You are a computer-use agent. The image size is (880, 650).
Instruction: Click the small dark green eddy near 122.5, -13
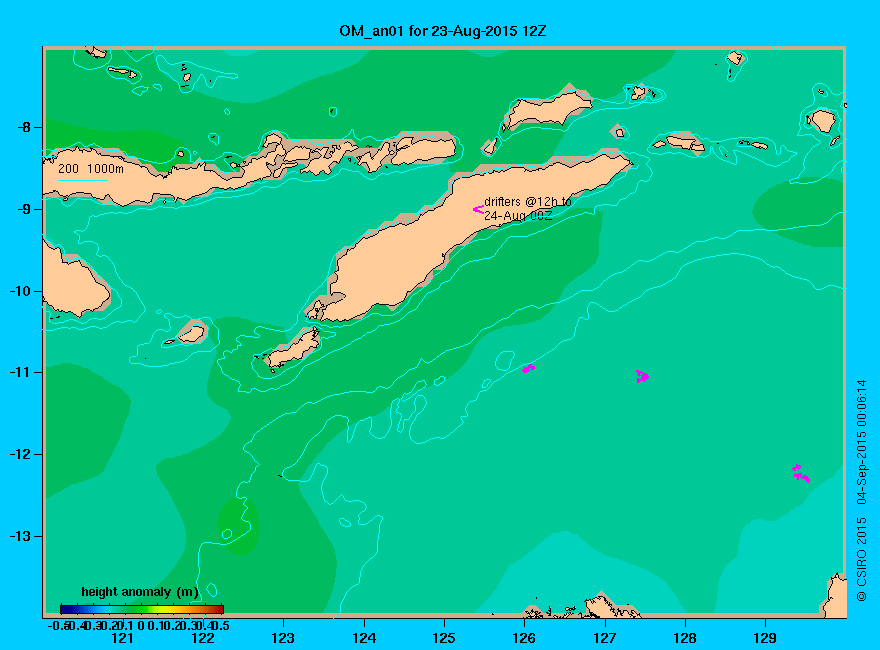tap(238, 527)
